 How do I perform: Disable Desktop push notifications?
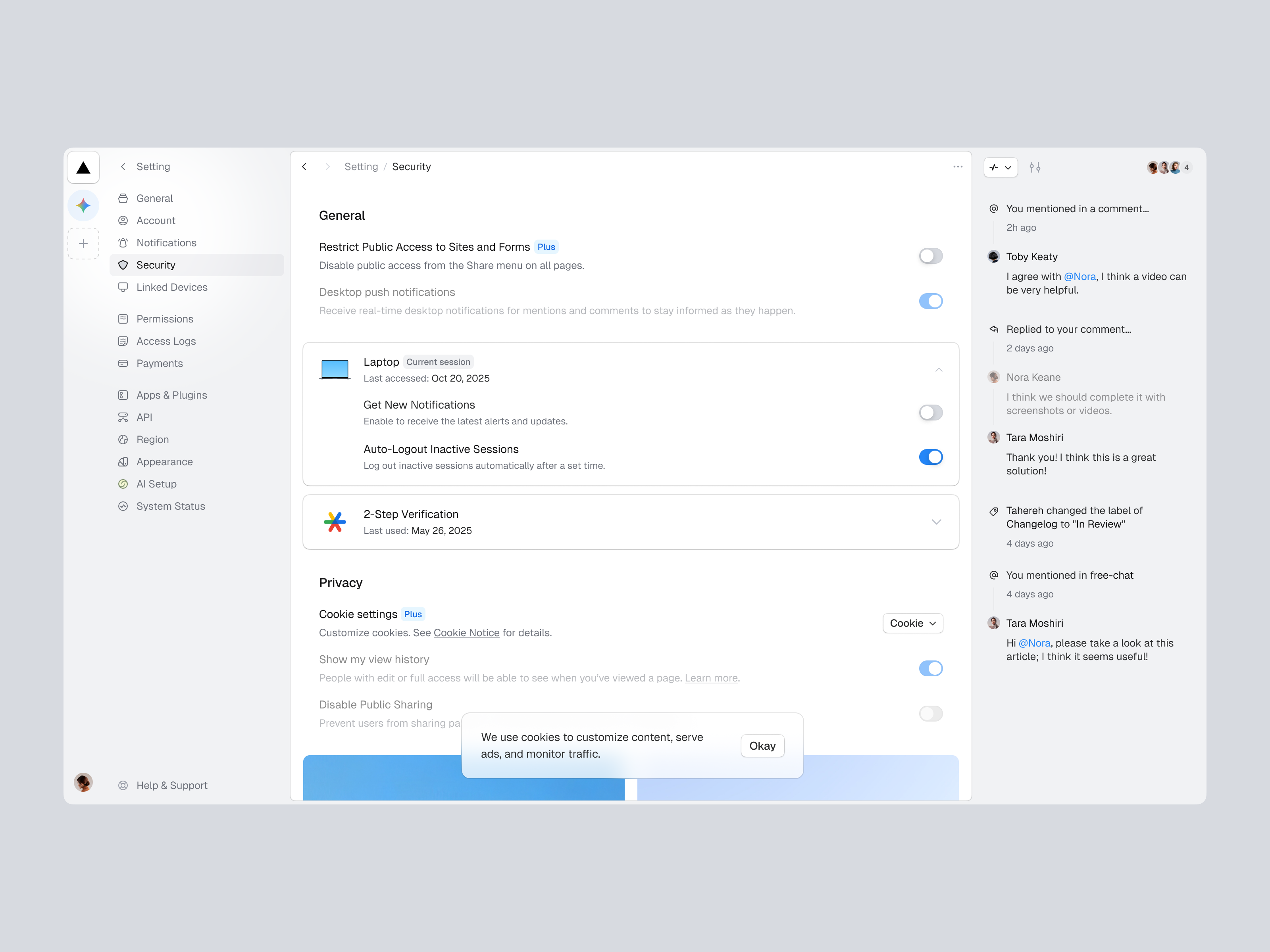pyautogui.click(x=931, y=301)
